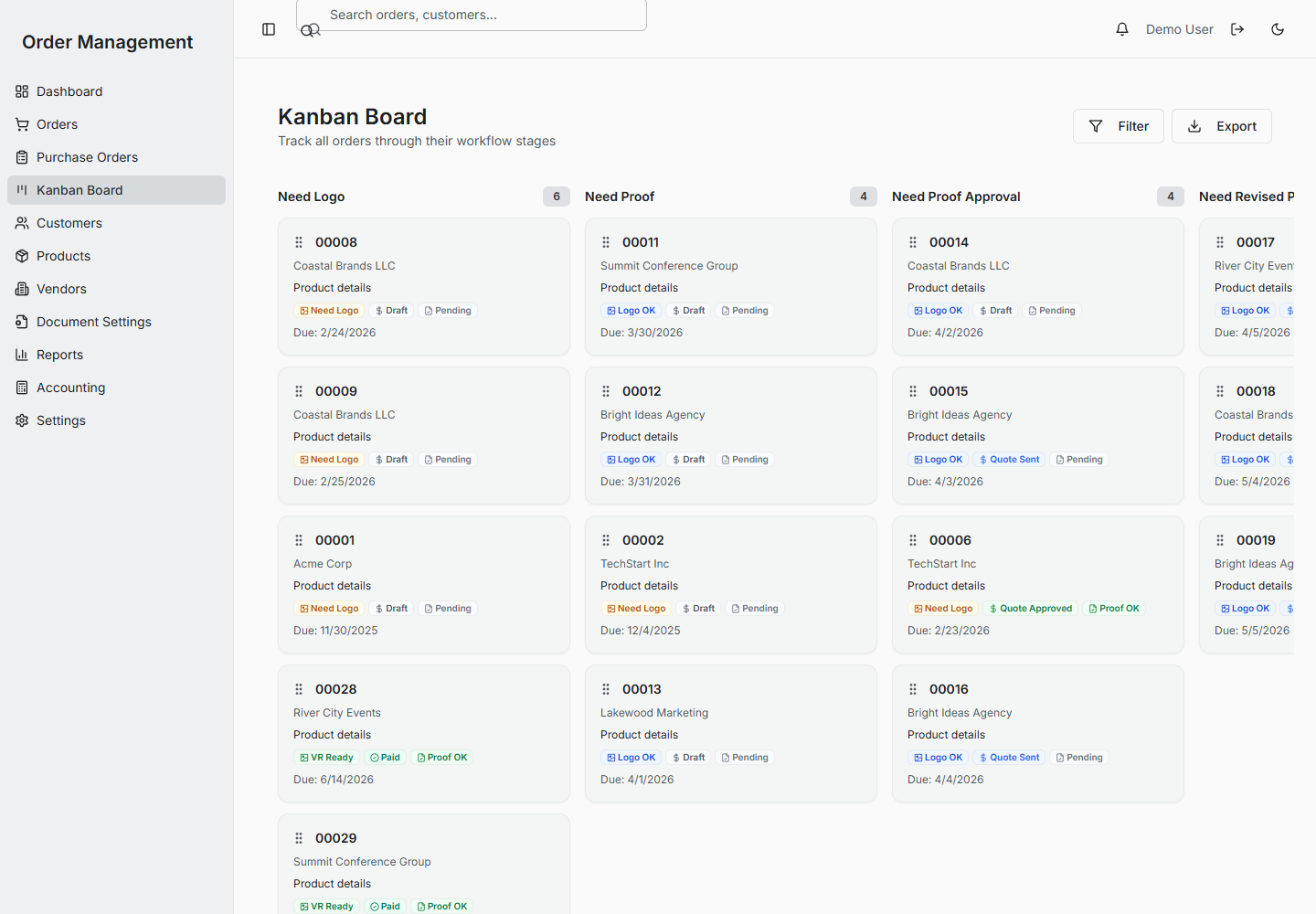Viewport: 1316px width, 914px height.
Task: Grab the drag handle of order 00029
Action: click(x=299, y=838)
